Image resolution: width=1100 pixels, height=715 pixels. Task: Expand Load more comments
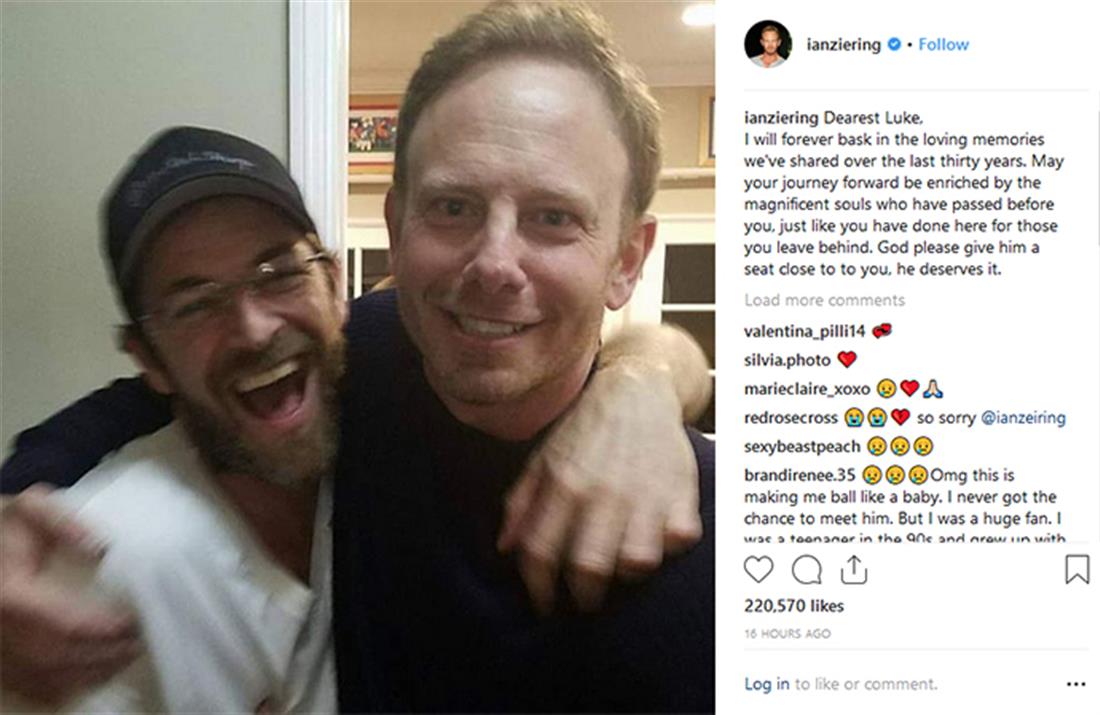(x=824, y=300)
